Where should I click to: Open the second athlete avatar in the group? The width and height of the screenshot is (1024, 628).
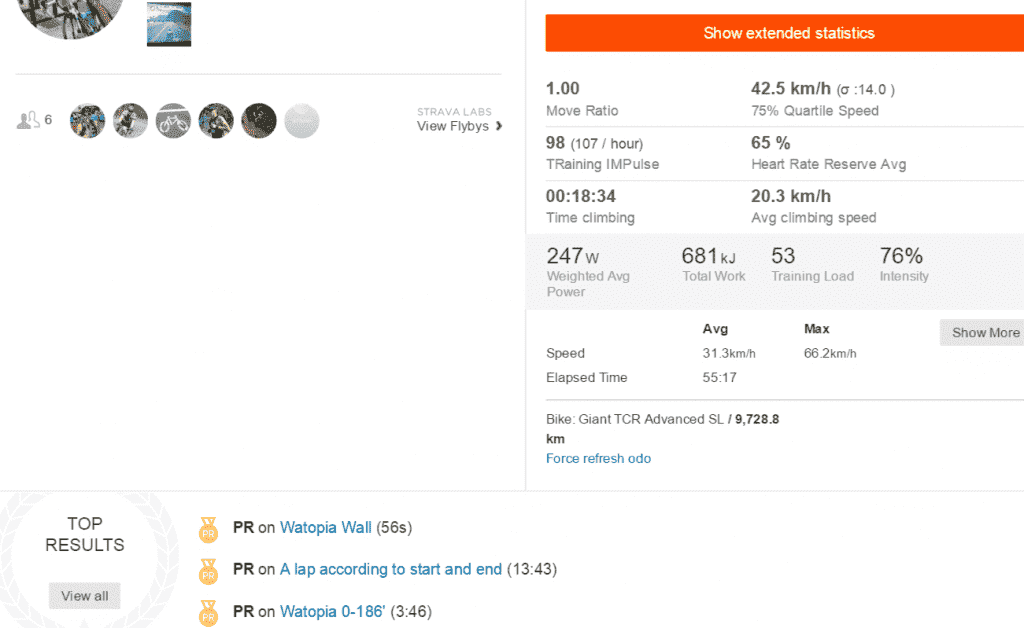tap(131, 121)
